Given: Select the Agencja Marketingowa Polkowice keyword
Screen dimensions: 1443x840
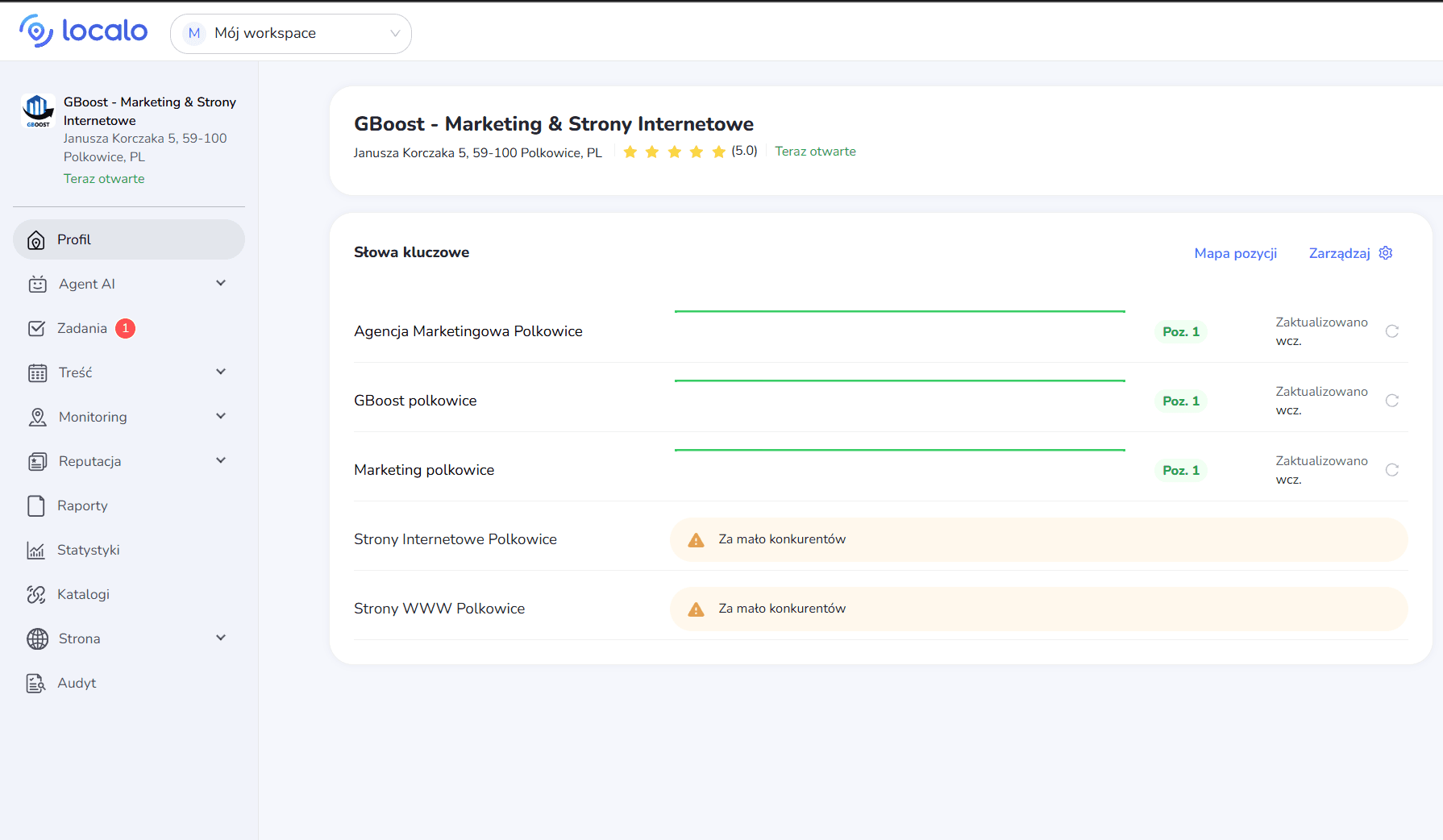Looking at the screenshot, I should [468, 331].
